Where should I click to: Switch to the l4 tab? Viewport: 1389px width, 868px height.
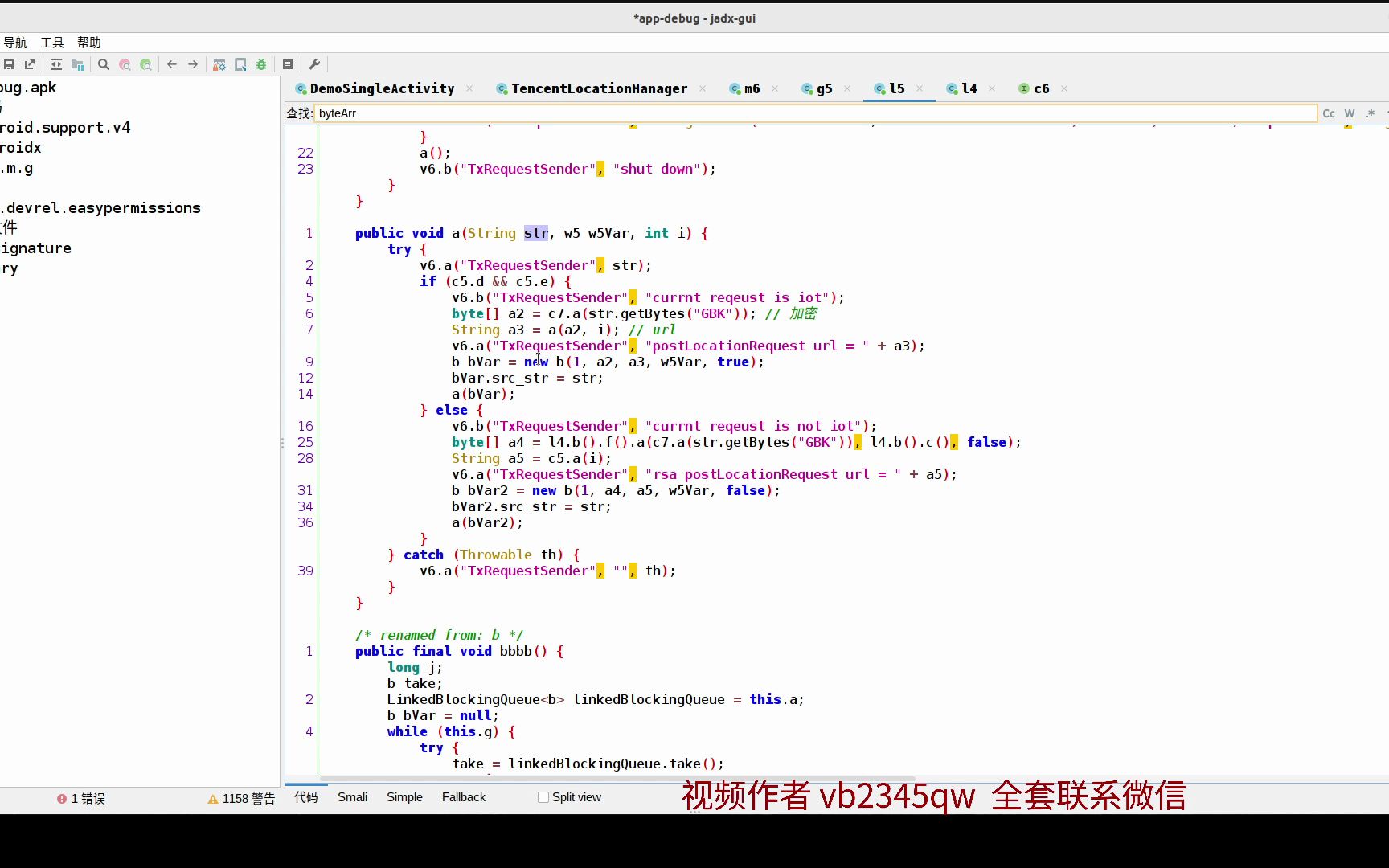(x=969, y=88)
